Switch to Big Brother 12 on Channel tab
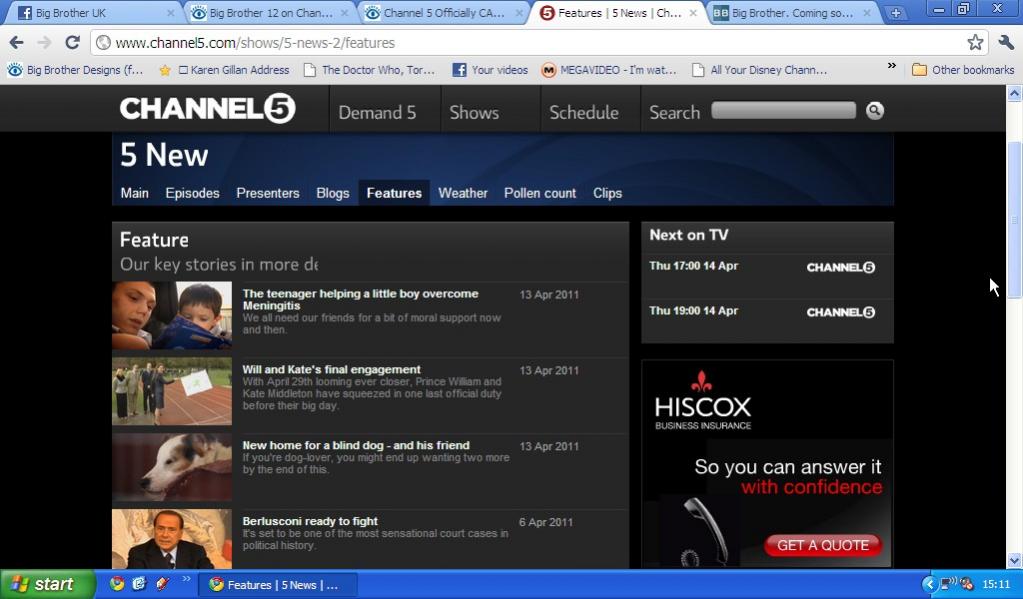 tap(271, 13)
